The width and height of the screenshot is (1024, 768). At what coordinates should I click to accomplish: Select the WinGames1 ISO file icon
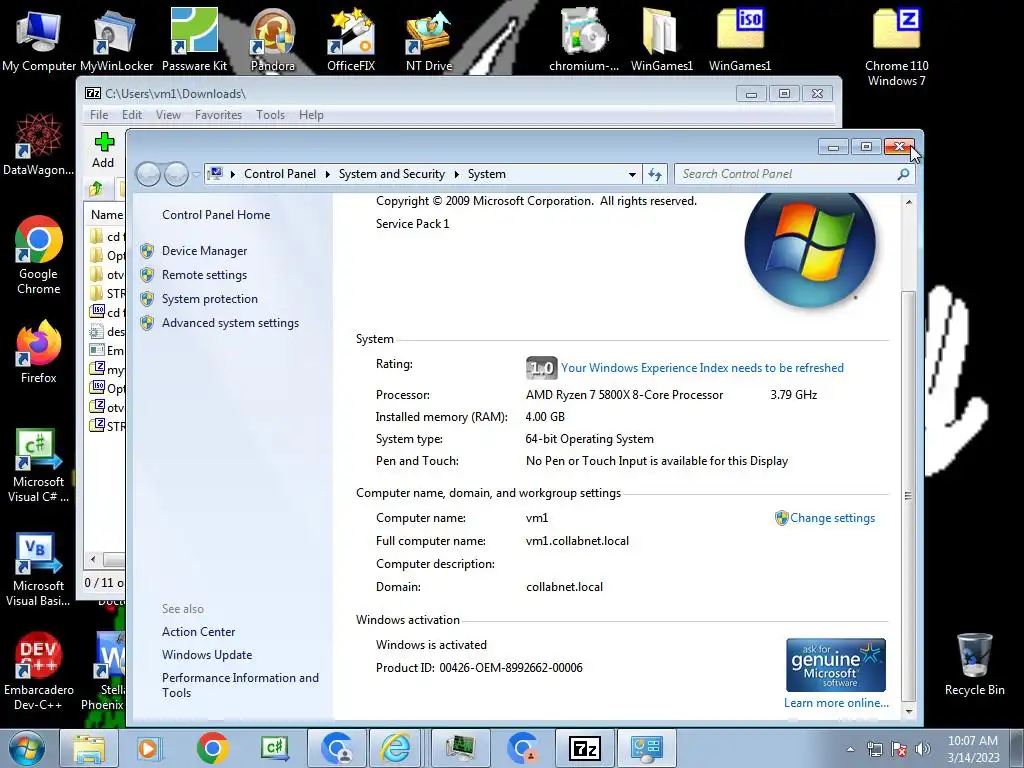pyautogui.click(x=740, y=40)
